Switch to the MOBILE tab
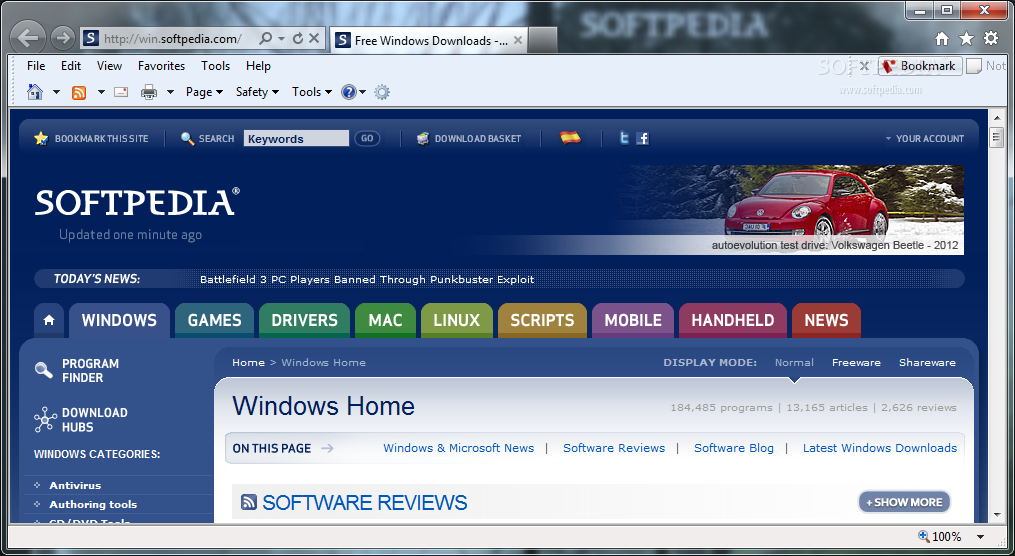The height and width of the screenshot is (556, 1015). click(x=633, y=320)
